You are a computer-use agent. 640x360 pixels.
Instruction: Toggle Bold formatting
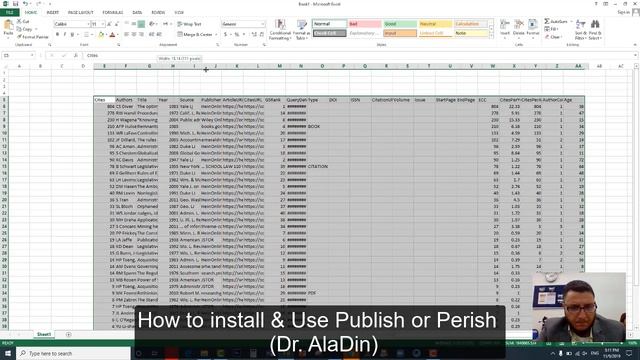pyautogui.click(x=58, y=34)
